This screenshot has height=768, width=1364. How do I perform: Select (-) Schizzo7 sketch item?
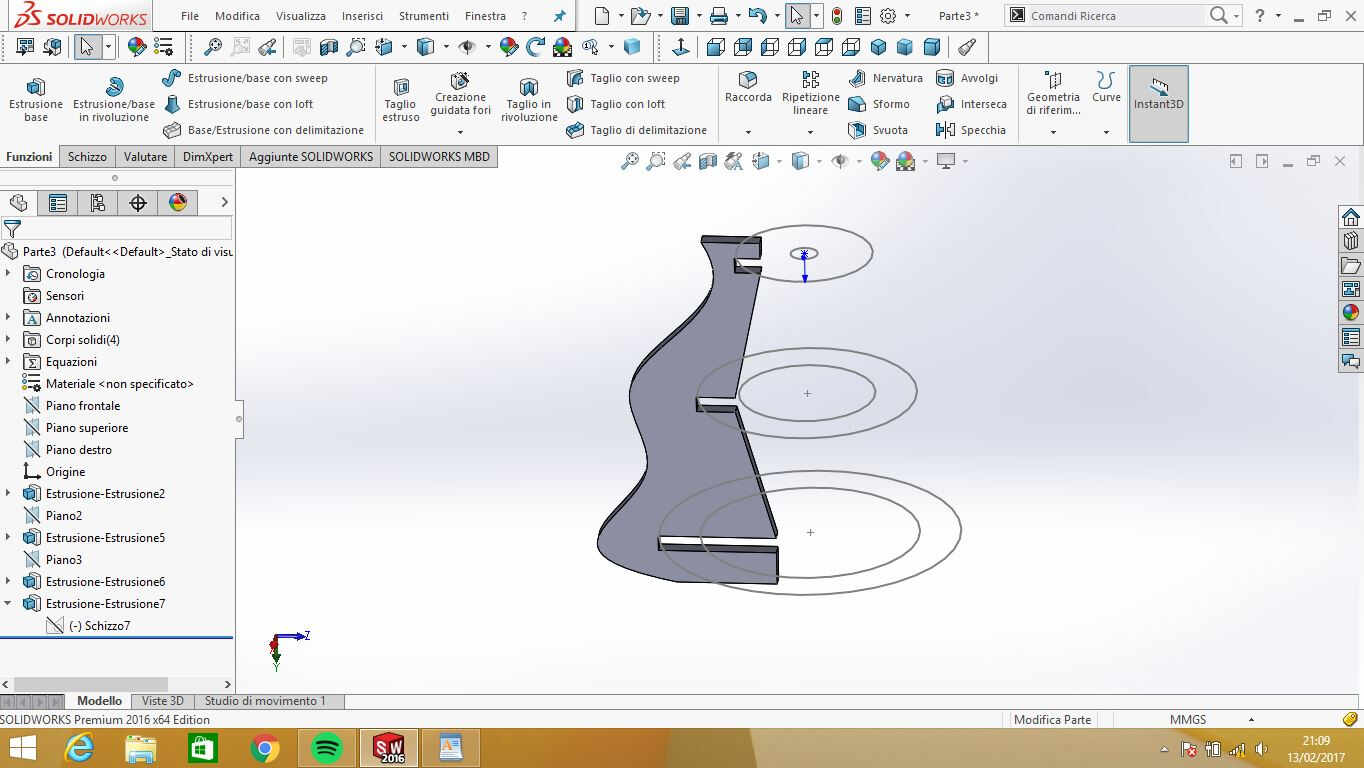tap(100, 625)
